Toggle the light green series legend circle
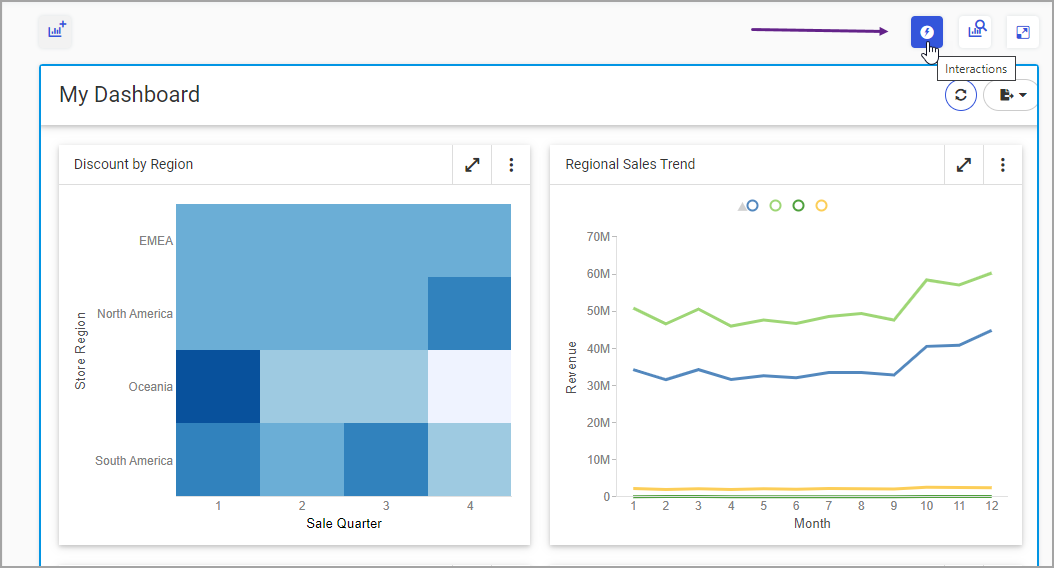 point(775,206)
